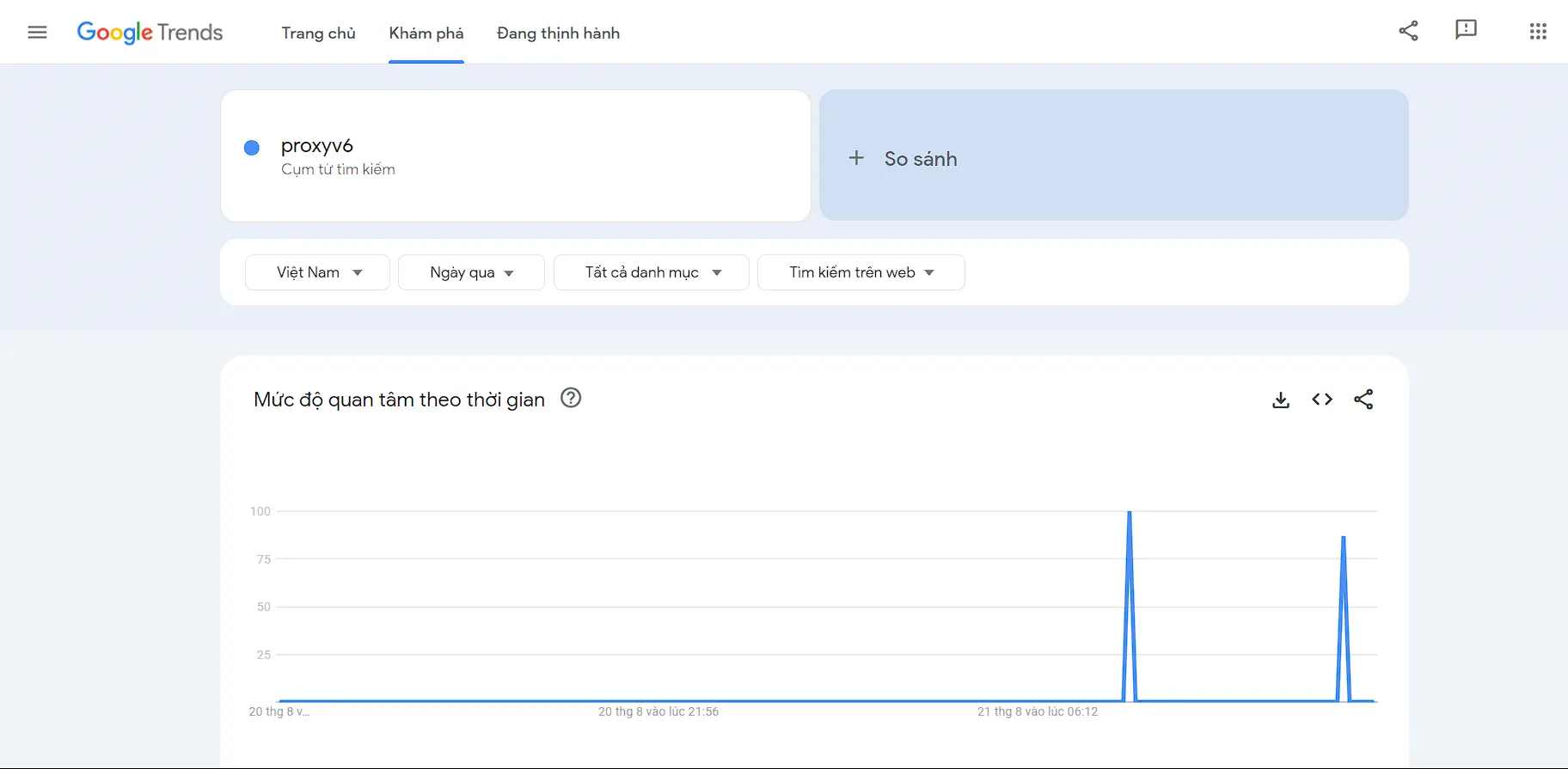Click the second spike on the chart

click(x=1343, y=538)
